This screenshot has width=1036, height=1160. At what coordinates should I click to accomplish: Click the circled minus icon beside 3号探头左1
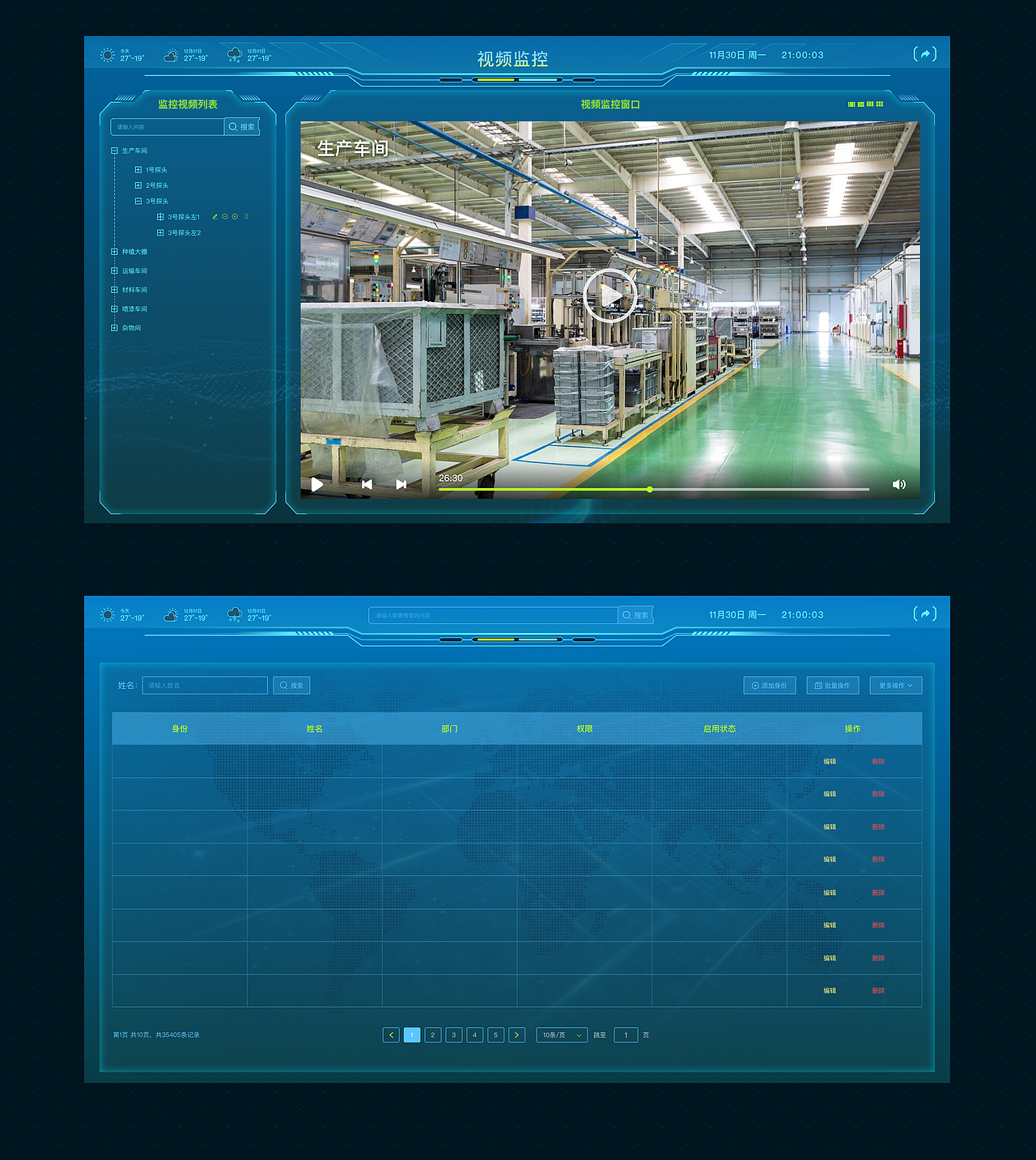tap(225, 217)
